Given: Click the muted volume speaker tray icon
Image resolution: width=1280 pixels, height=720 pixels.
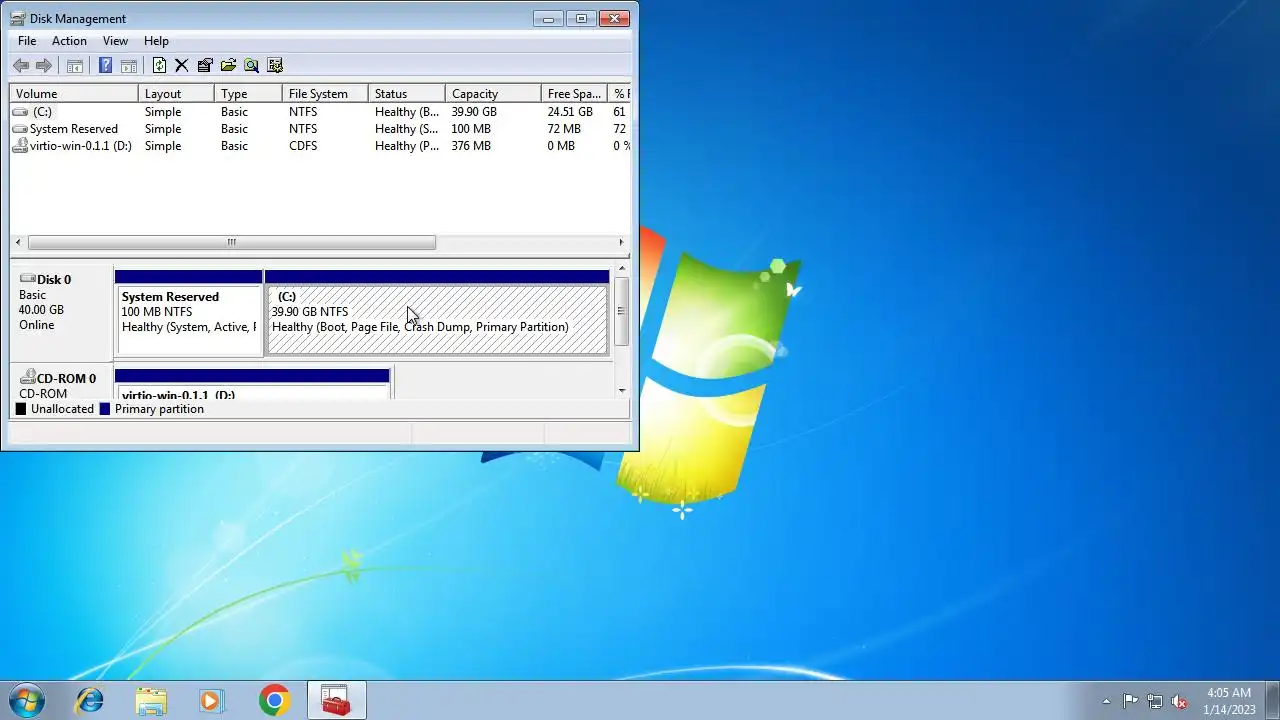Looking at the screenshot, I should (1179, 701).
